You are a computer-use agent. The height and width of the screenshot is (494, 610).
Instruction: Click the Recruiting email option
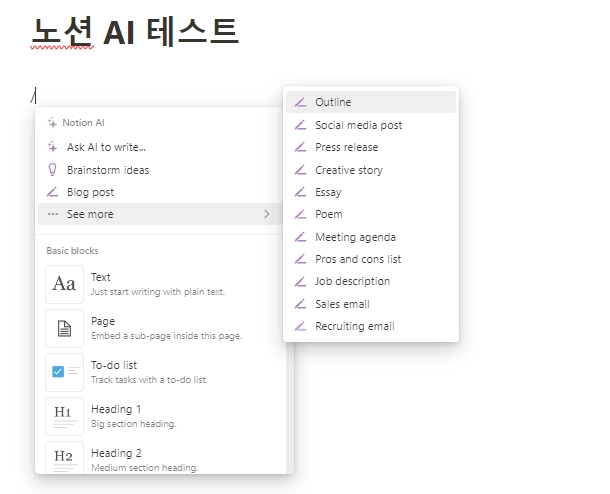pos(354,326)
